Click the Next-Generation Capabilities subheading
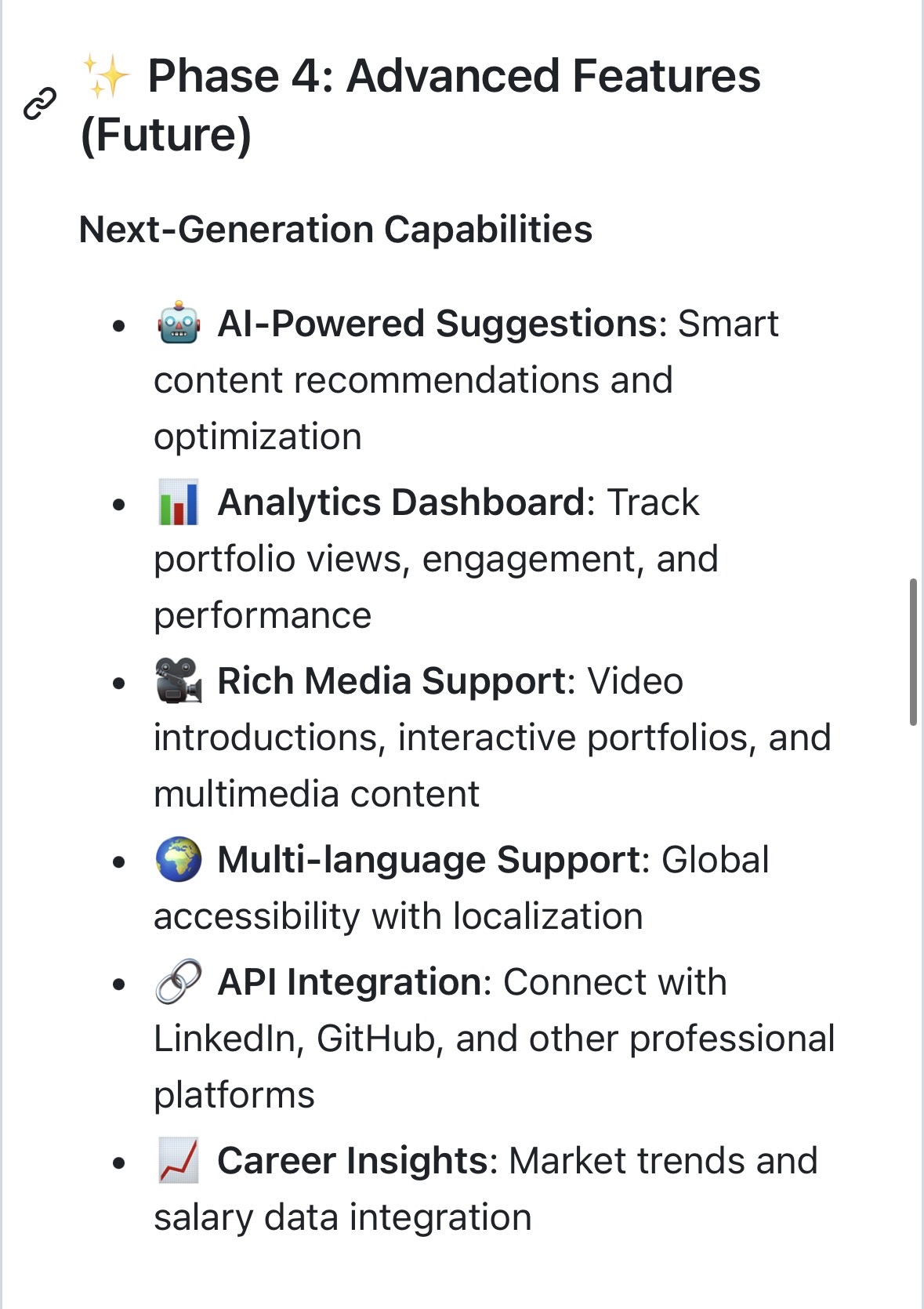924x1309 pixels. pyautogui.click(x=336, y=230)
